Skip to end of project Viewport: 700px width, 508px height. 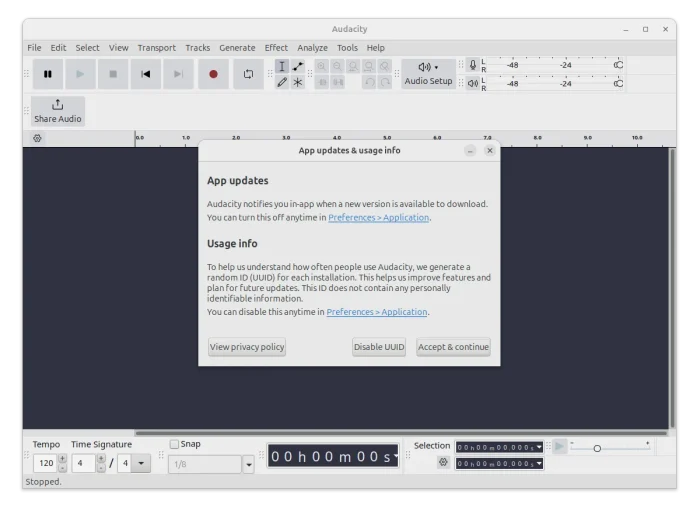click(179, 74)
